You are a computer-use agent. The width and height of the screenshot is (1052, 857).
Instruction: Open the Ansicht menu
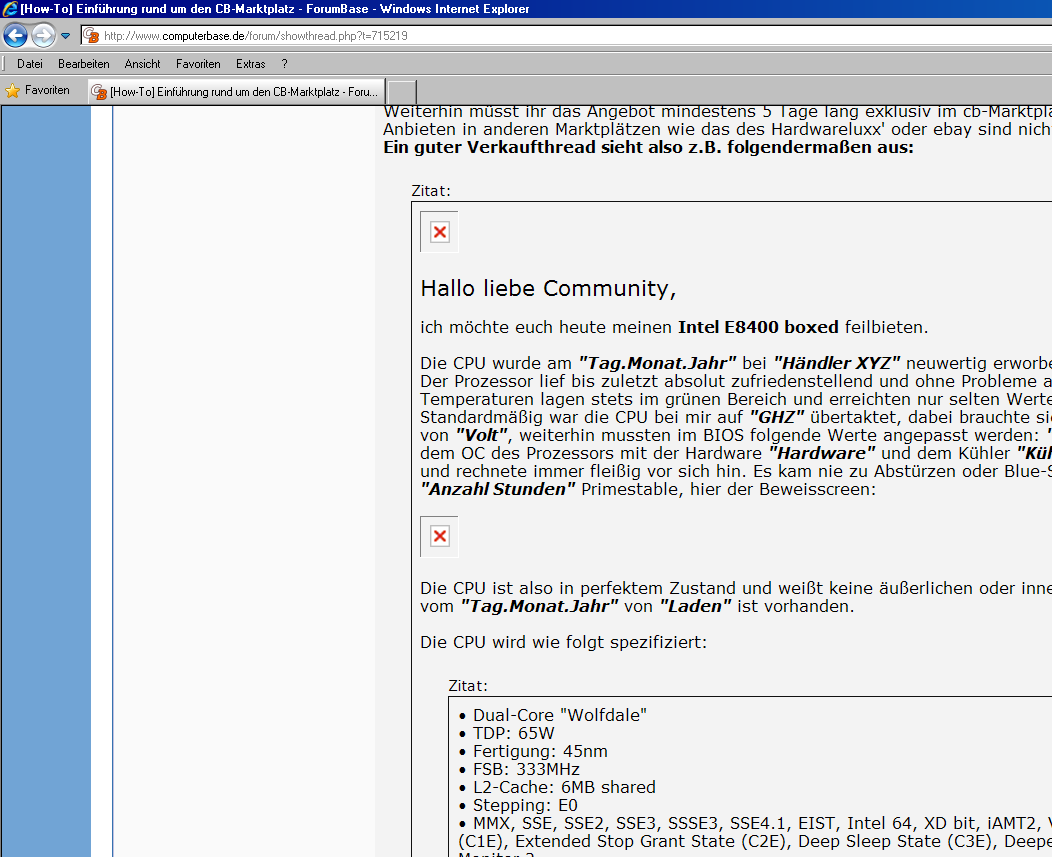click(142, 64)
